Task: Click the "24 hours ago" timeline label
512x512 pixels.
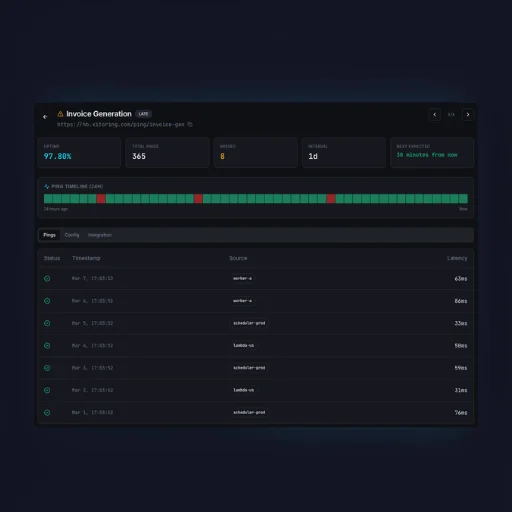Action: pos(56,209)
